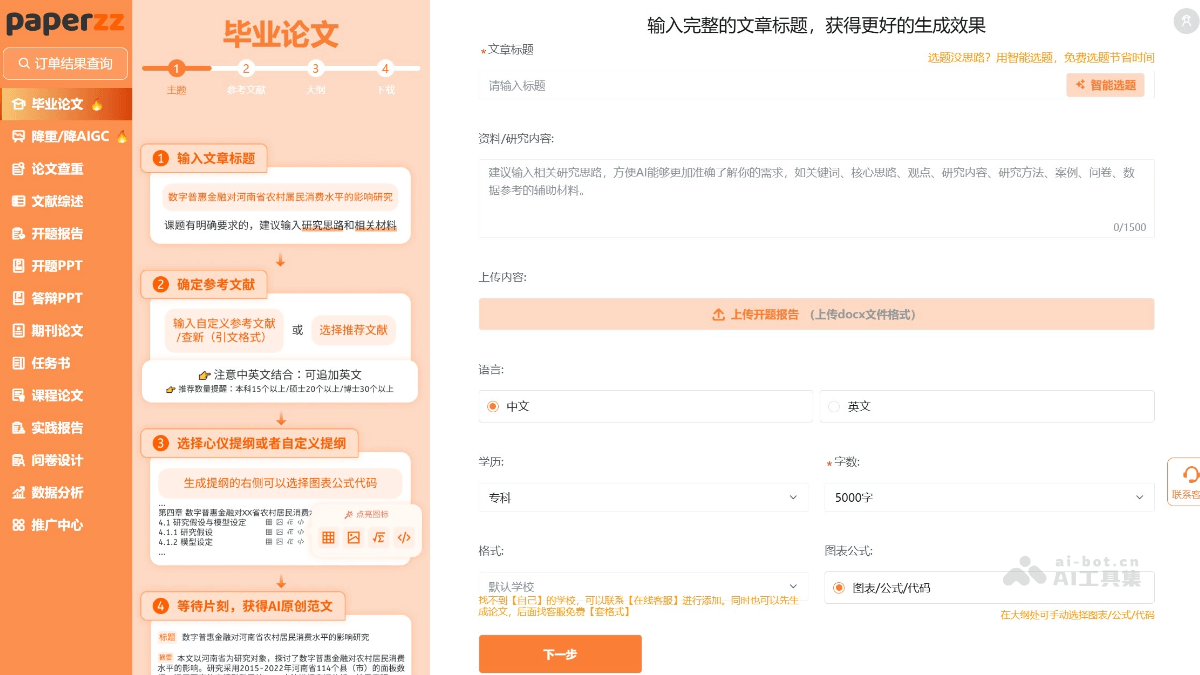Open the 字数 dropdown showing 5000字
The image size is (1200, 675).
987,496
